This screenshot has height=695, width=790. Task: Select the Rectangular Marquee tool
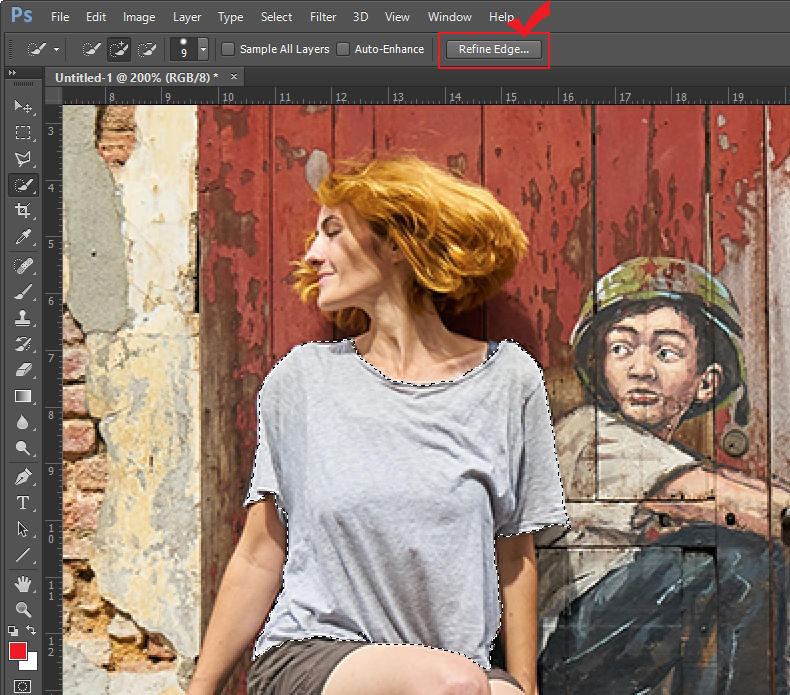coord(22,132)
